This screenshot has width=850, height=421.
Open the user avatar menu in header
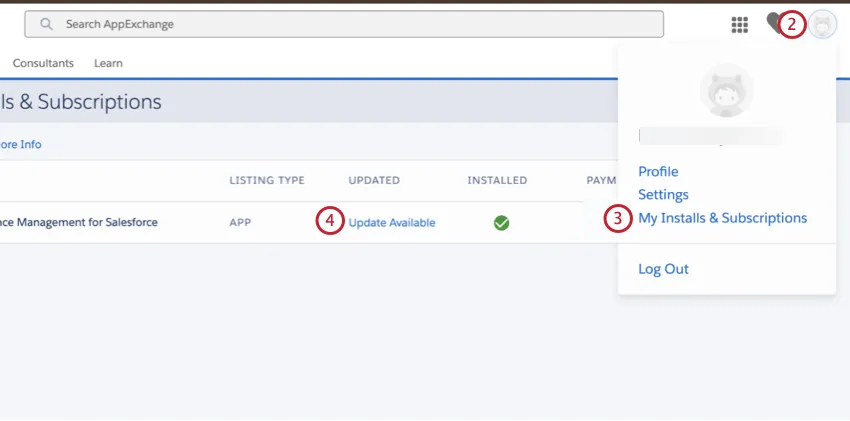tap(822, 25)
